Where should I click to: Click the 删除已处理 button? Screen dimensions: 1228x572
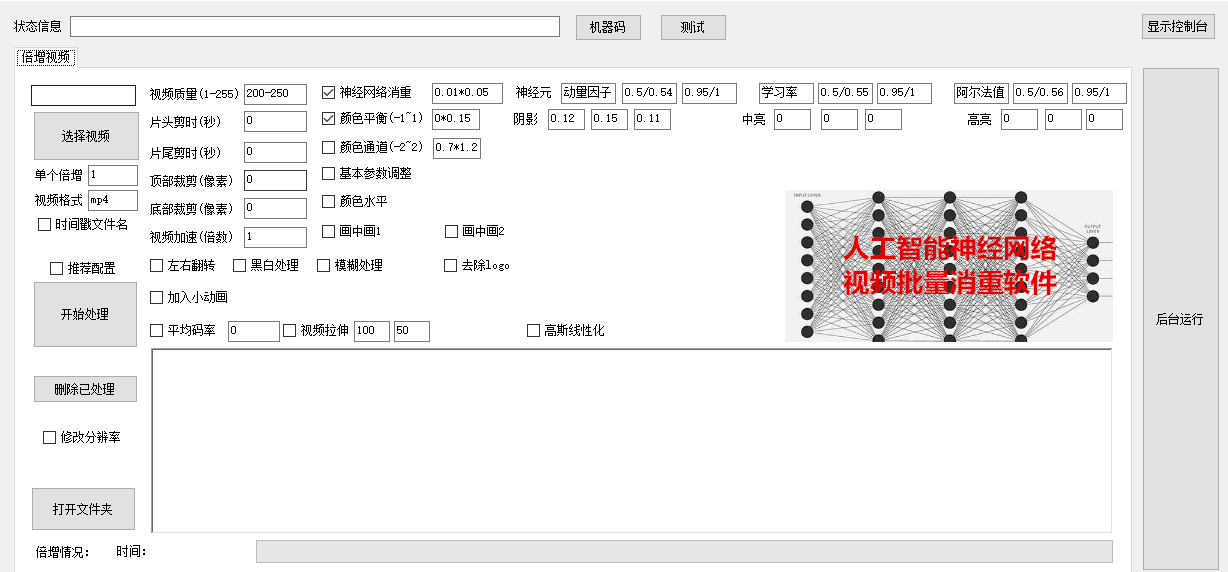(85, 389)
